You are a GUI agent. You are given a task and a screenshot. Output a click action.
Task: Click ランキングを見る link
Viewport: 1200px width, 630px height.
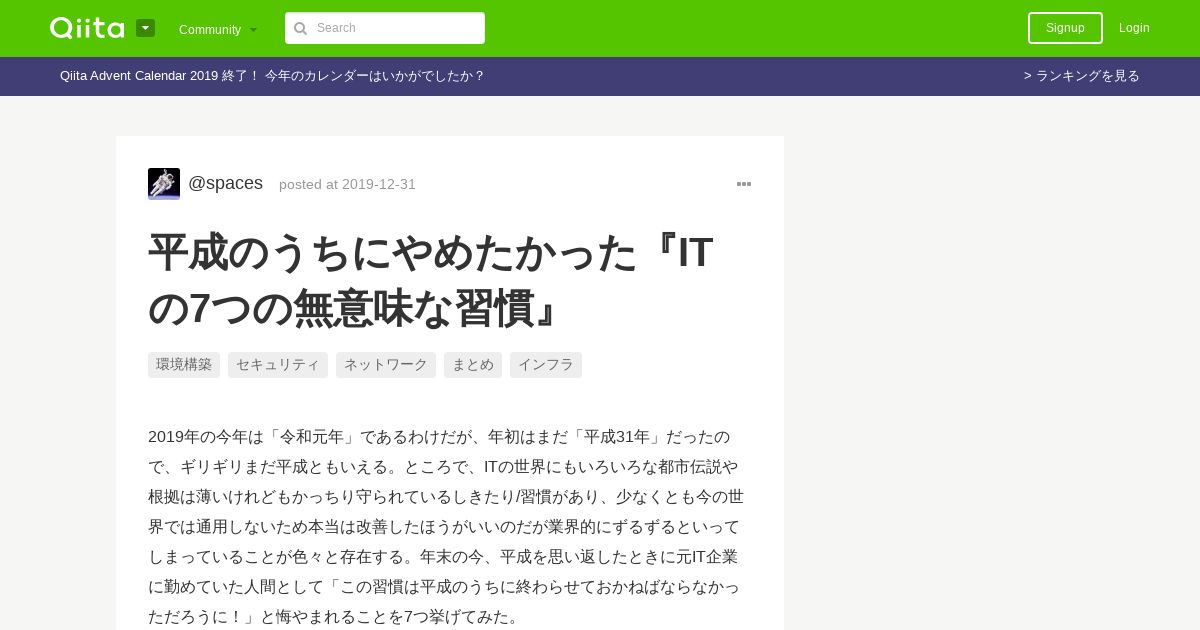1082,76
